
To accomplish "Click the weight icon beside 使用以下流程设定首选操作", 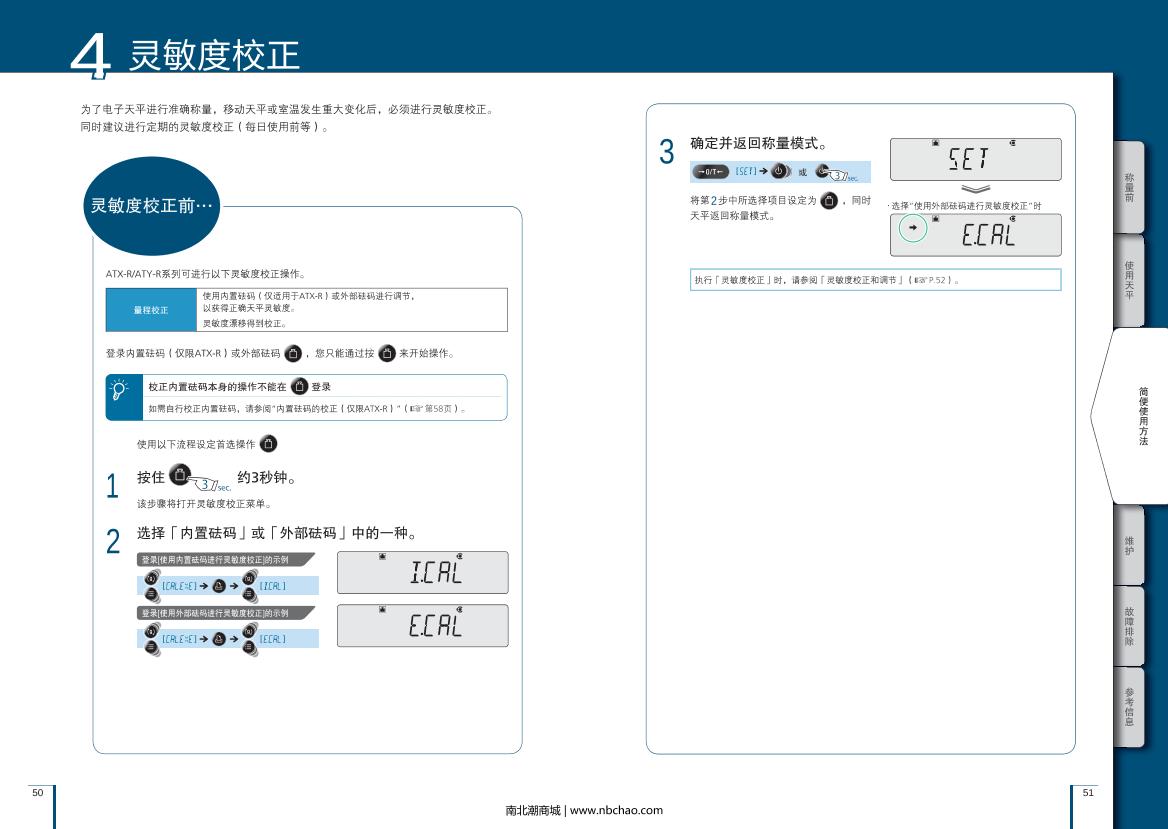I will click(x=268, y=443).
